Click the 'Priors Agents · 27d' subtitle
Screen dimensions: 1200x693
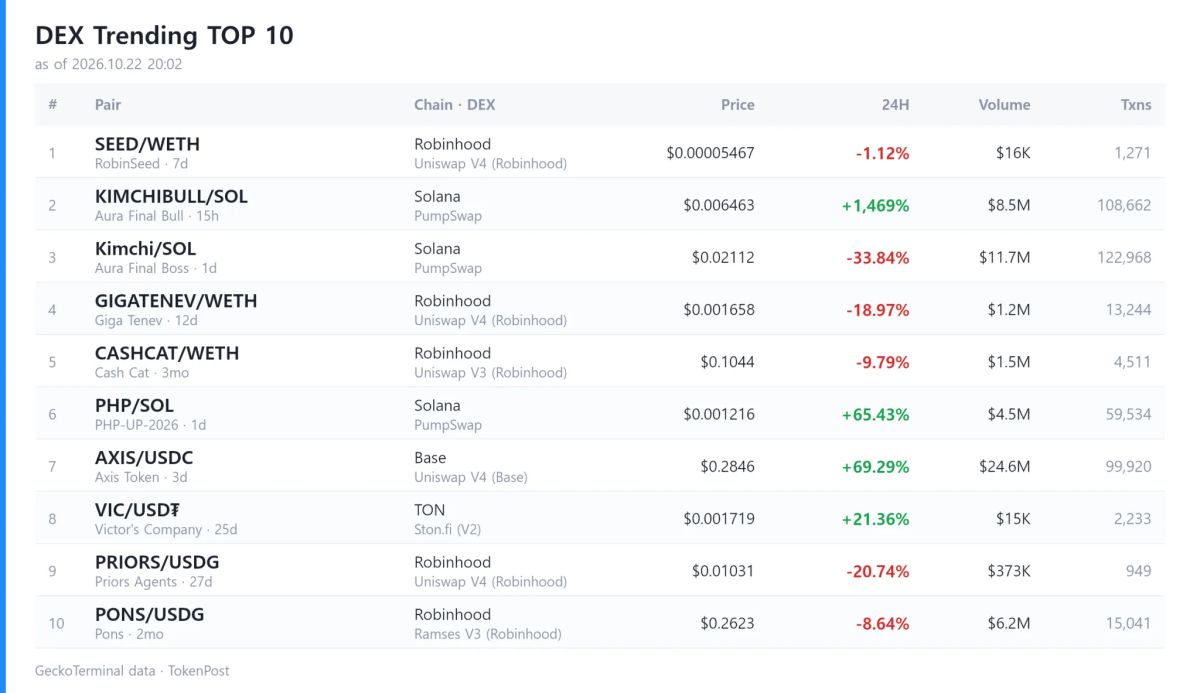click(154, 581)
